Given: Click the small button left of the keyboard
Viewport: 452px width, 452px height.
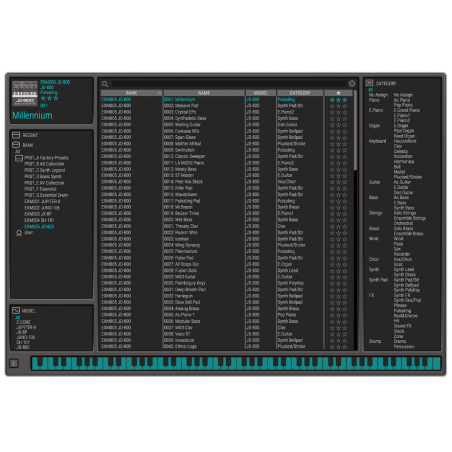Looking at the screenshot, I should (14, 363).
